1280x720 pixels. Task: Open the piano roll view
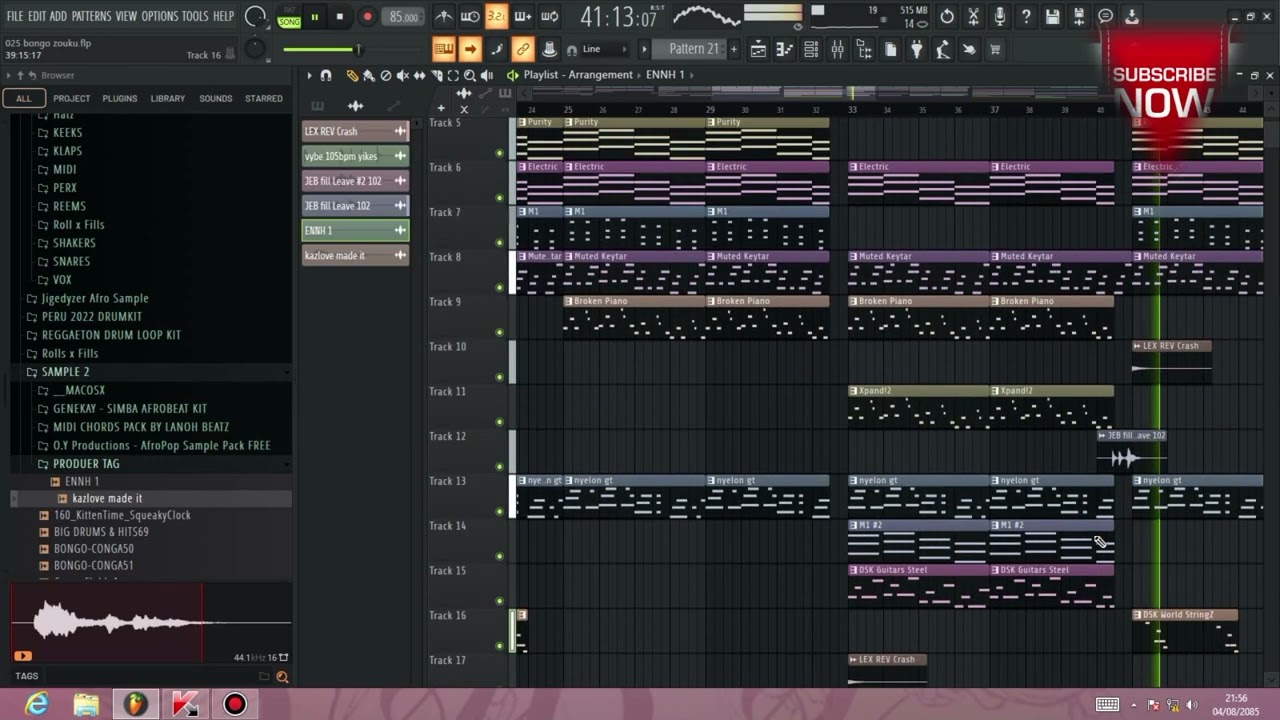pos(784,49)
